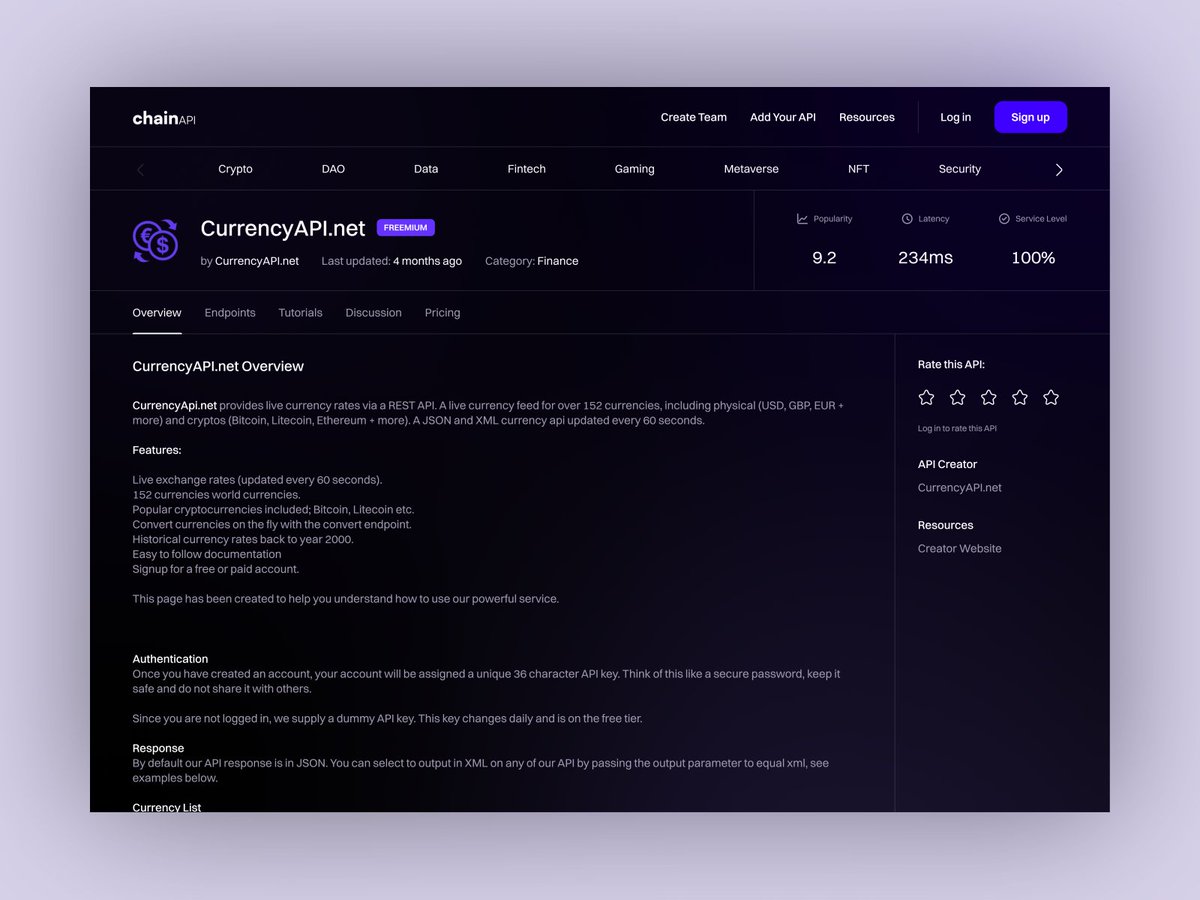Image resolution: width=1200 pixels, height=900 pixels.
Task: Select the Data category
Action: (426, 170)
